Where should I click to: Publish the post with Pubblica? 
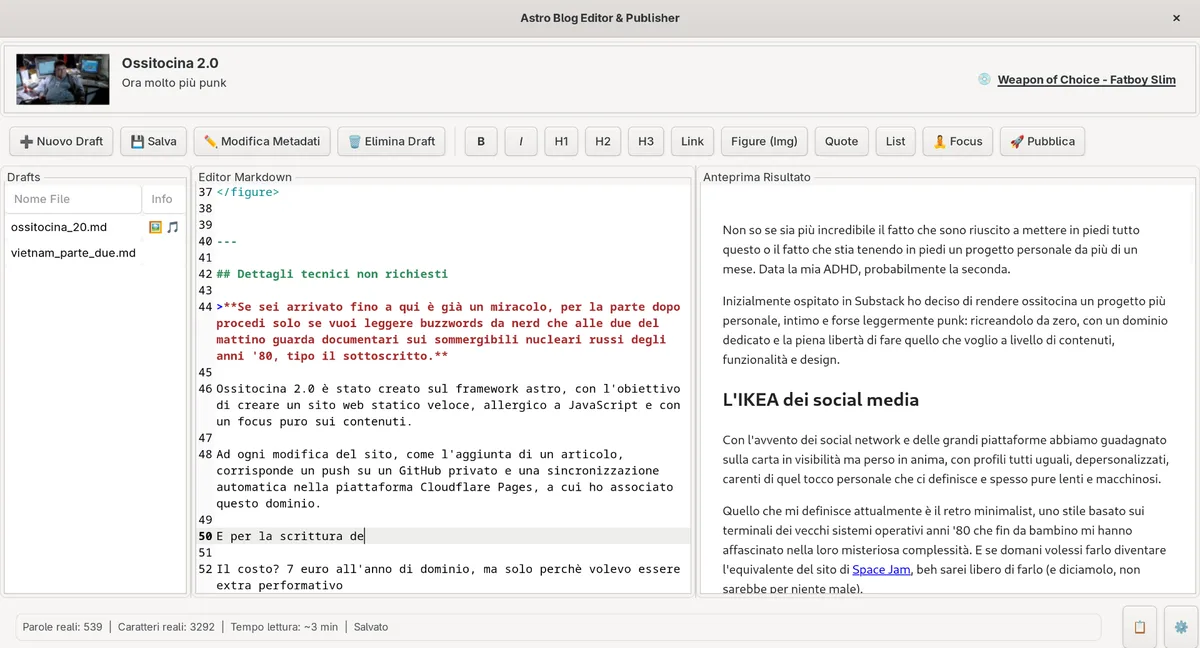(1042, 141)
